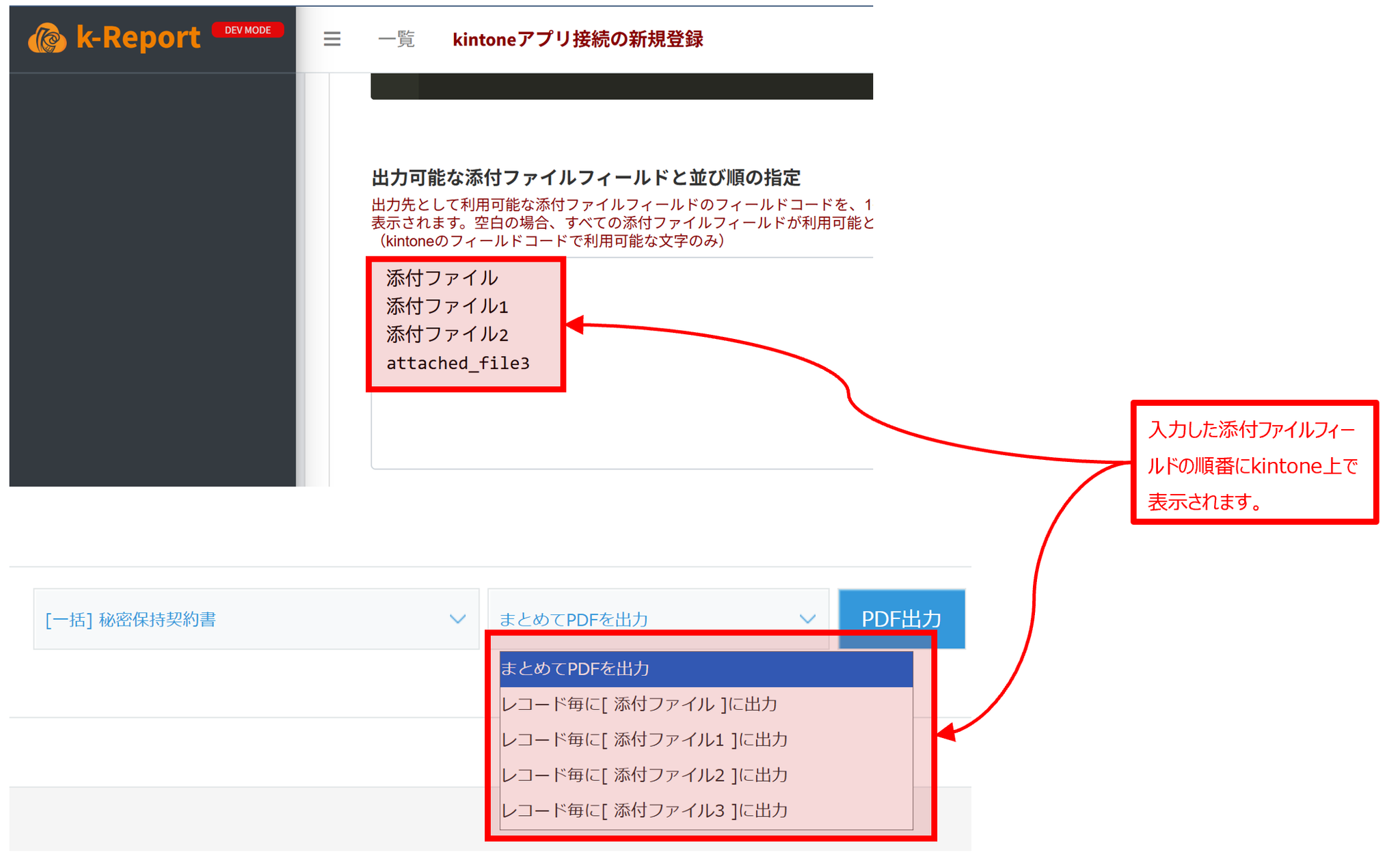1400x861 pixels.
Task: Click the 添付ファイル1 line in textarea
Action: tap(447, 306)
